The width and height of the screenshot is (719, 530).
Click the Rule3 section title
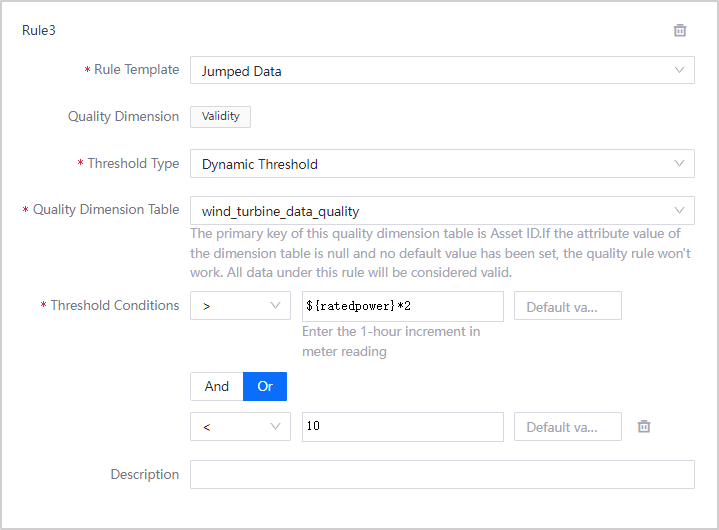click(x=39, y=30)
